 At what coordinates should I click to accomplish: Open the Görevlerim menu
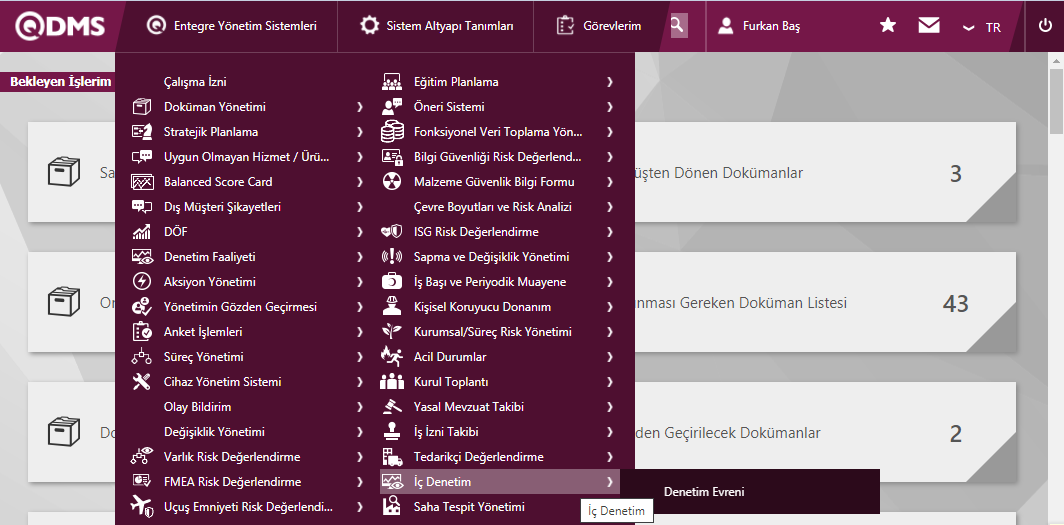point(598,26)
